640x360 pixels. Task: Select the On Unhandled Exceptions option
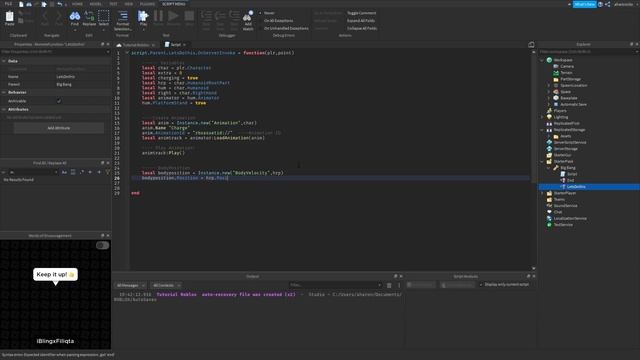coord(286,28)
